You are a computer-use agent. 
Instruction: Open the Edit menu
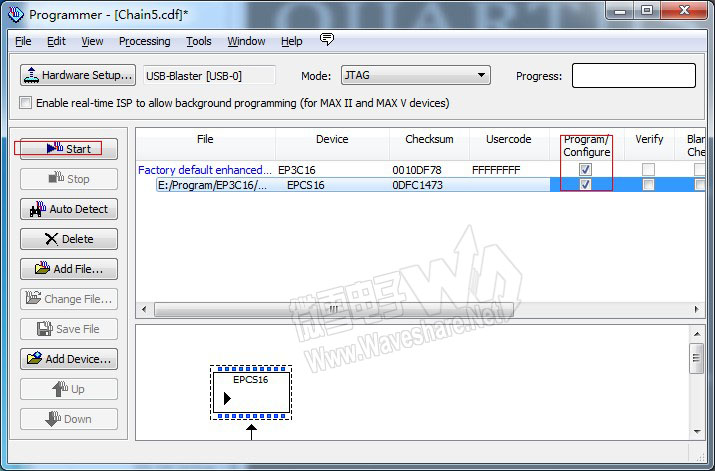[x=56, y=41]
